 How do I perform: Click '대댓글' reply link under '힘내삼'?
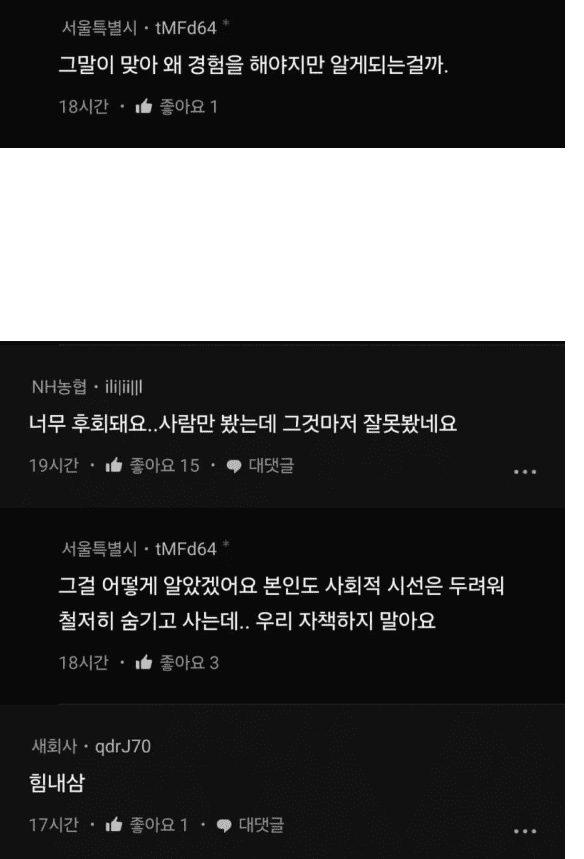[261, 824]
